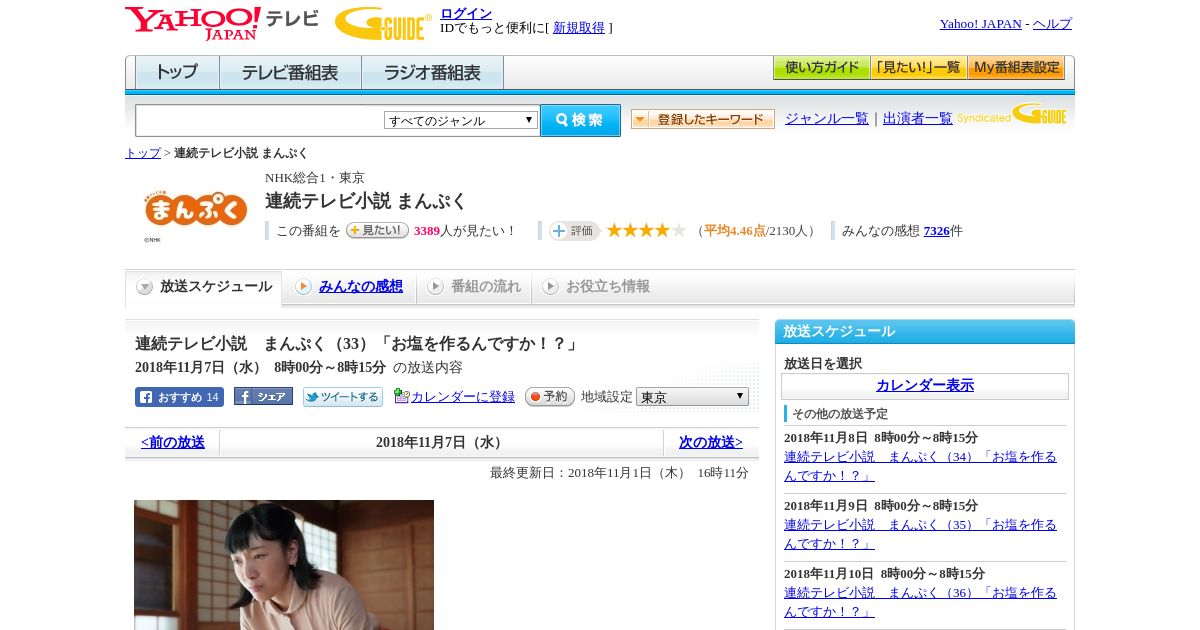The height and width of the screenshot is (630, 1200).
Task: Open the ログイン link
Action: pos(466,13)
